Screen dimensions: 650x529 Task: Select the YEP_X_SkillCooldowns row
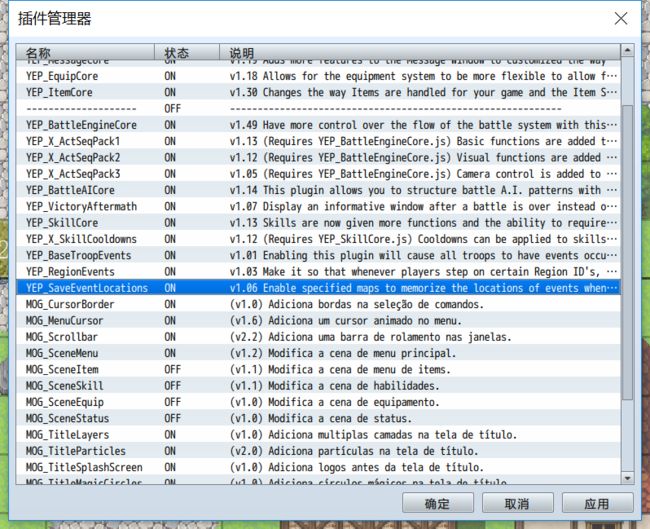coord(318,239)
